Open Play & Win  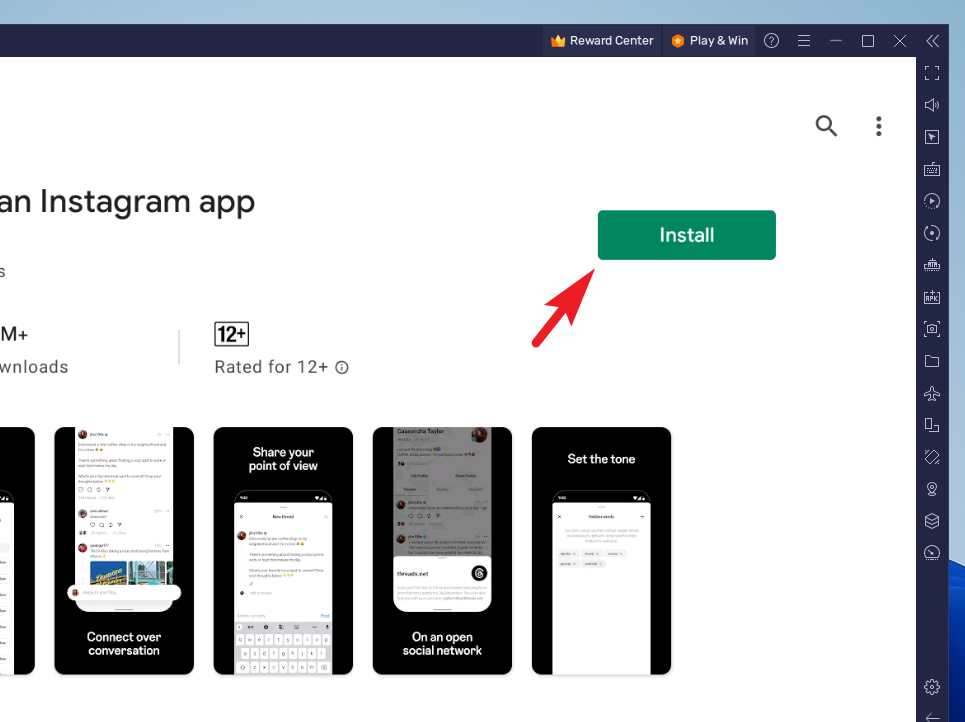[710, 41]
